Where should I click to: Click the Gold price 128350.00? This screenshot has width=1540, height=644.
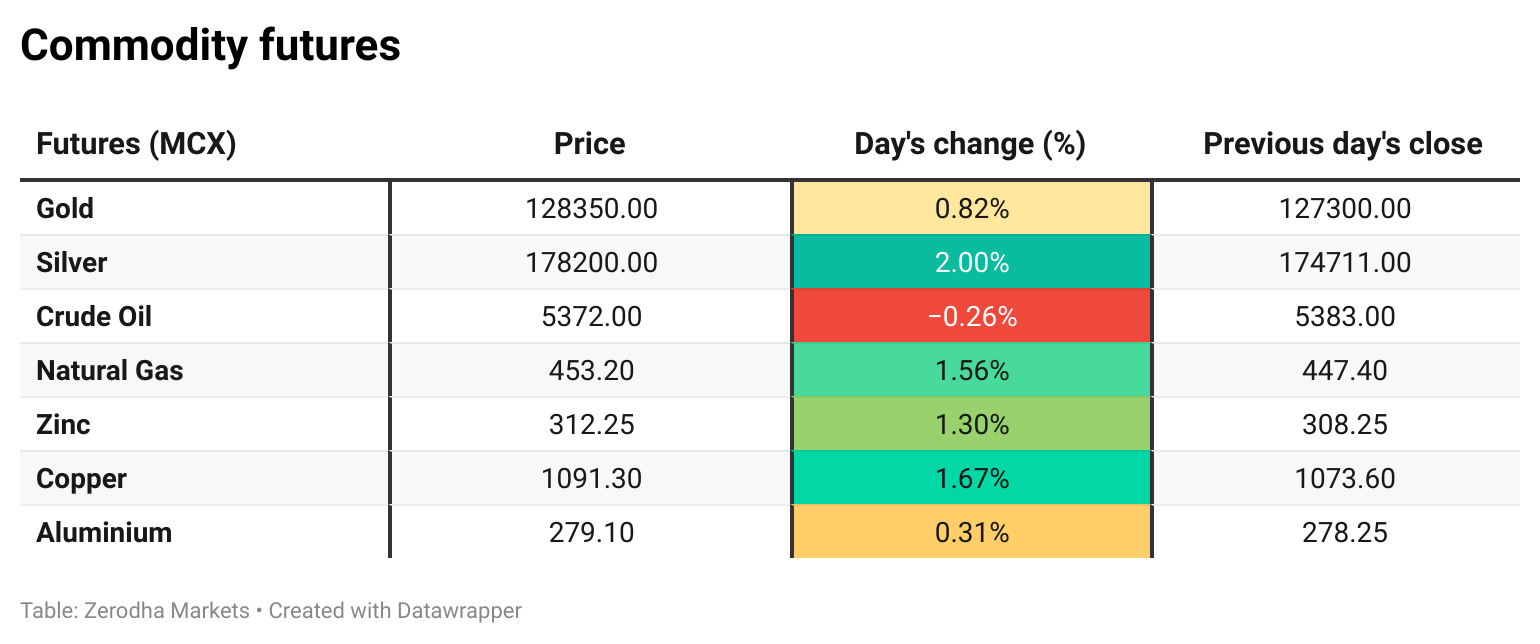(x=591, y=209)
